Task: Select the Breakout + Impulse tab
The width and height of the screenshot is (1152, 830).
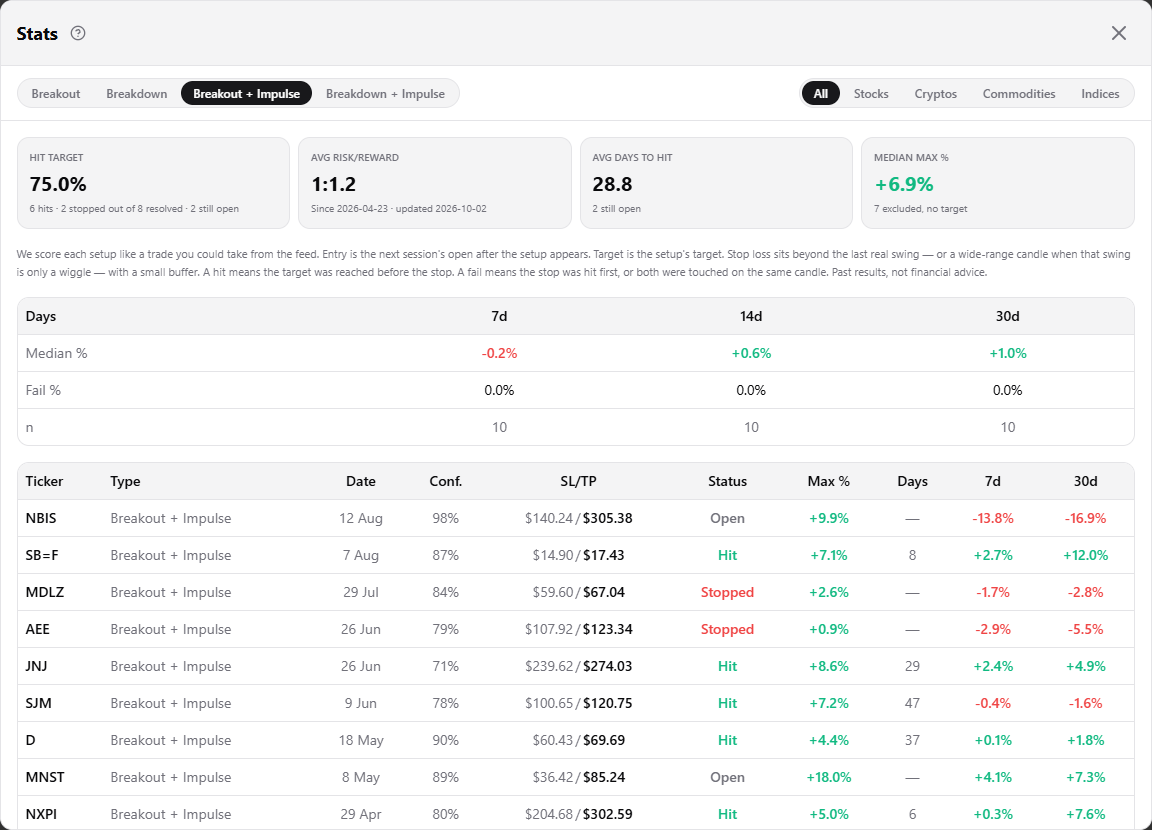Action: click(246, 93)
